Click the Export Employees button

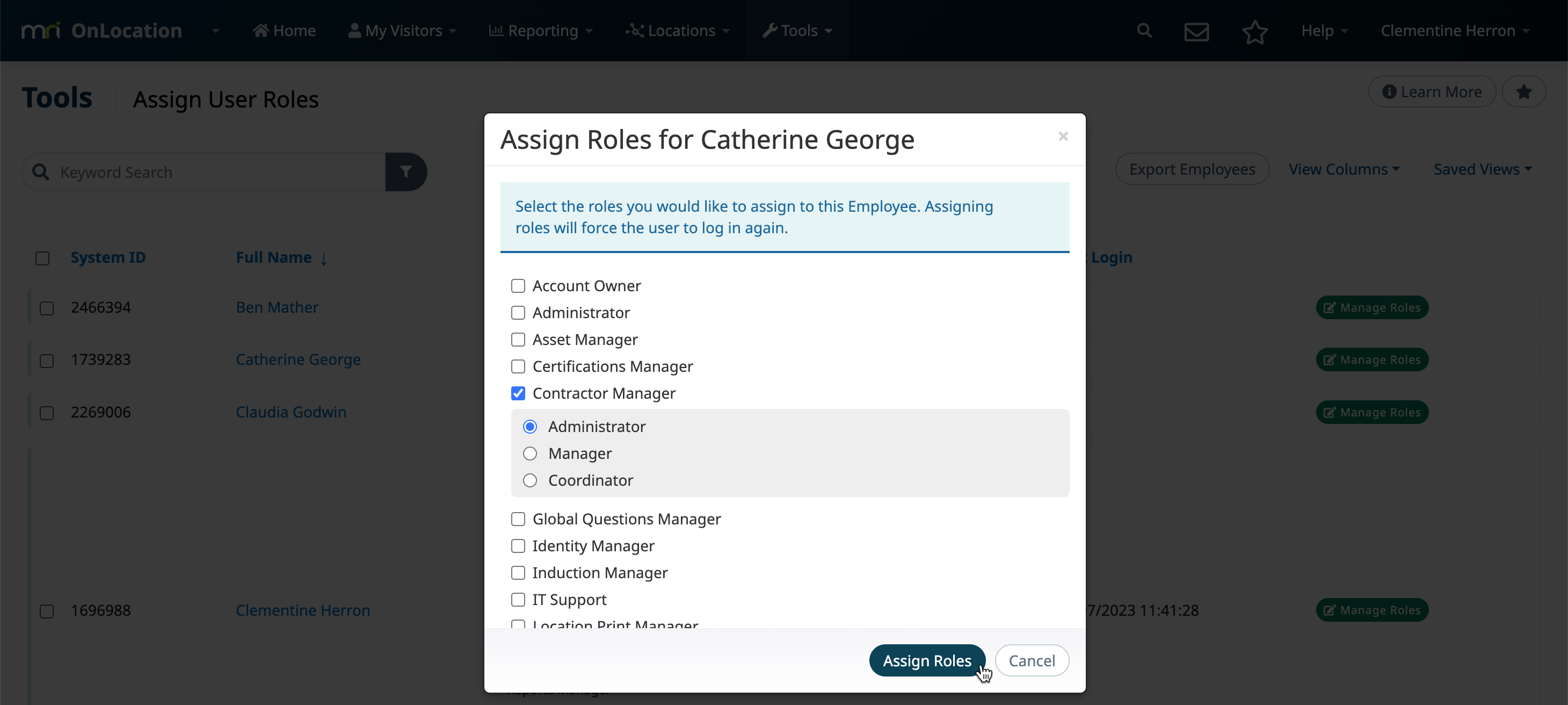coord(1193,169)
